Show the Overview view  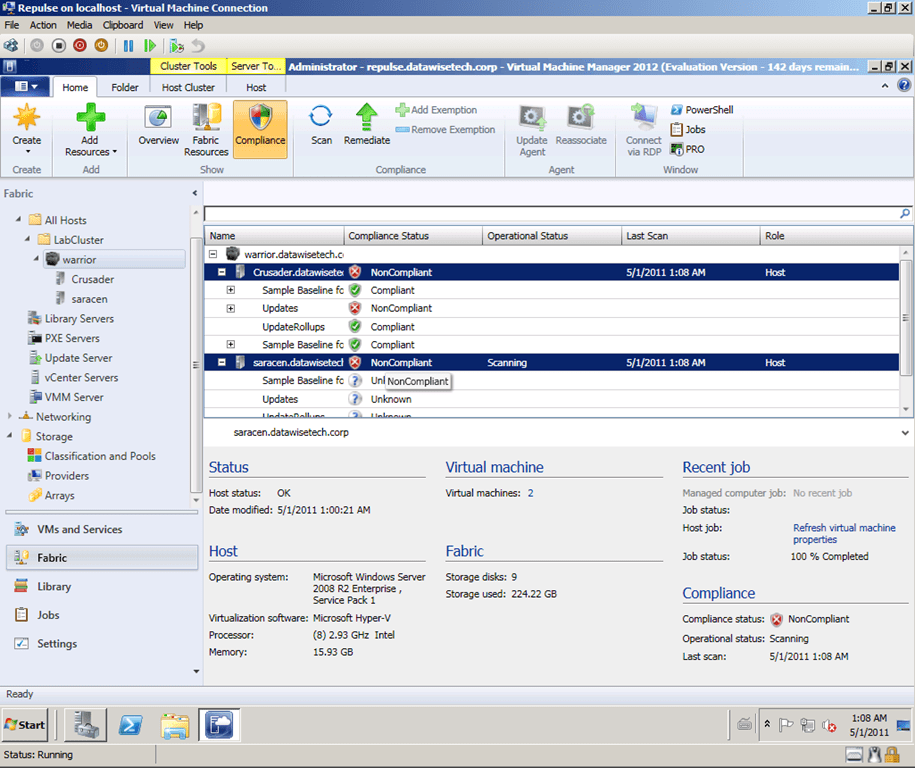[158, 125]
